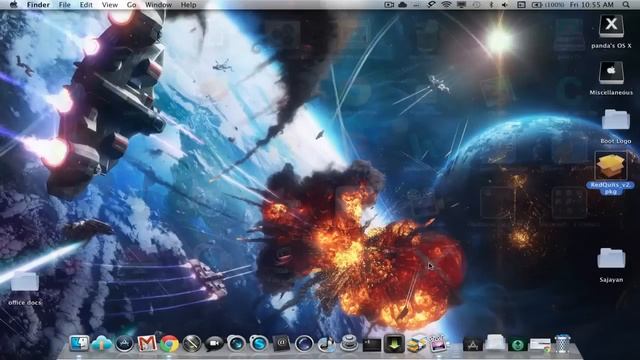Open Finder from the dock

79,344
